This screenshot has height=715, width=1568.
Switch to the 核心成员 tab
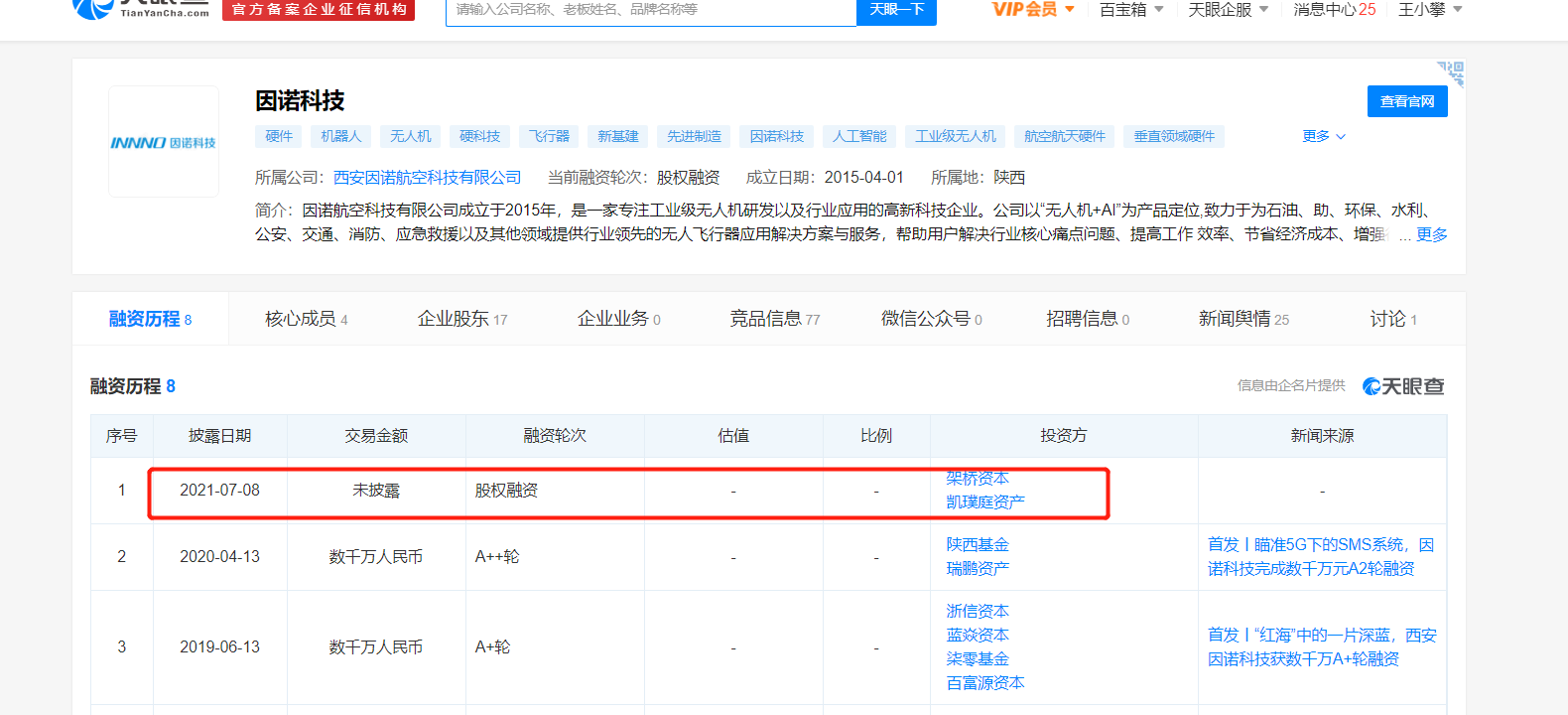306,319
